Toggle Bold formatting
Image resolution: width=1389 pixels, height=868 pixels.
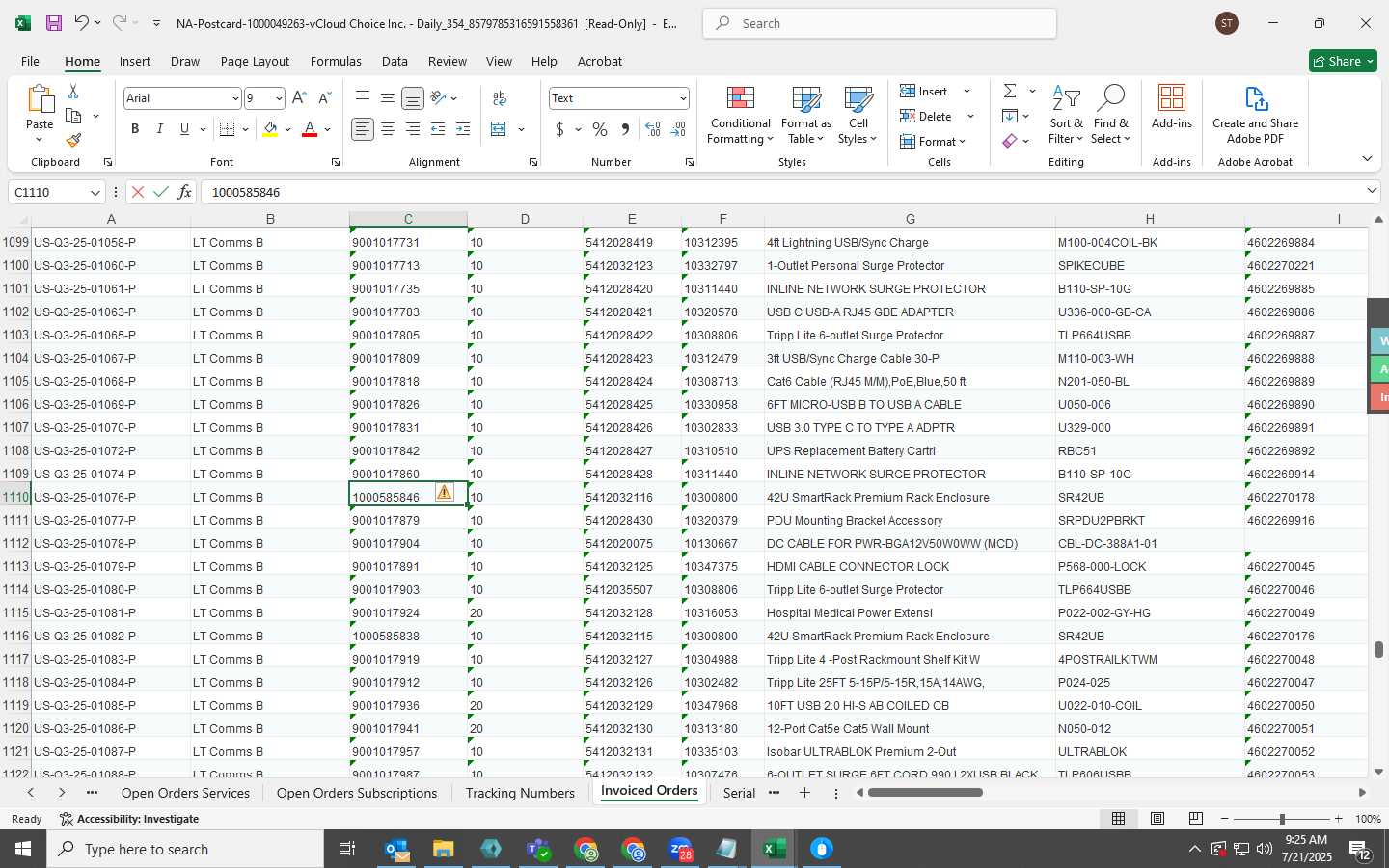pos(135,129)
